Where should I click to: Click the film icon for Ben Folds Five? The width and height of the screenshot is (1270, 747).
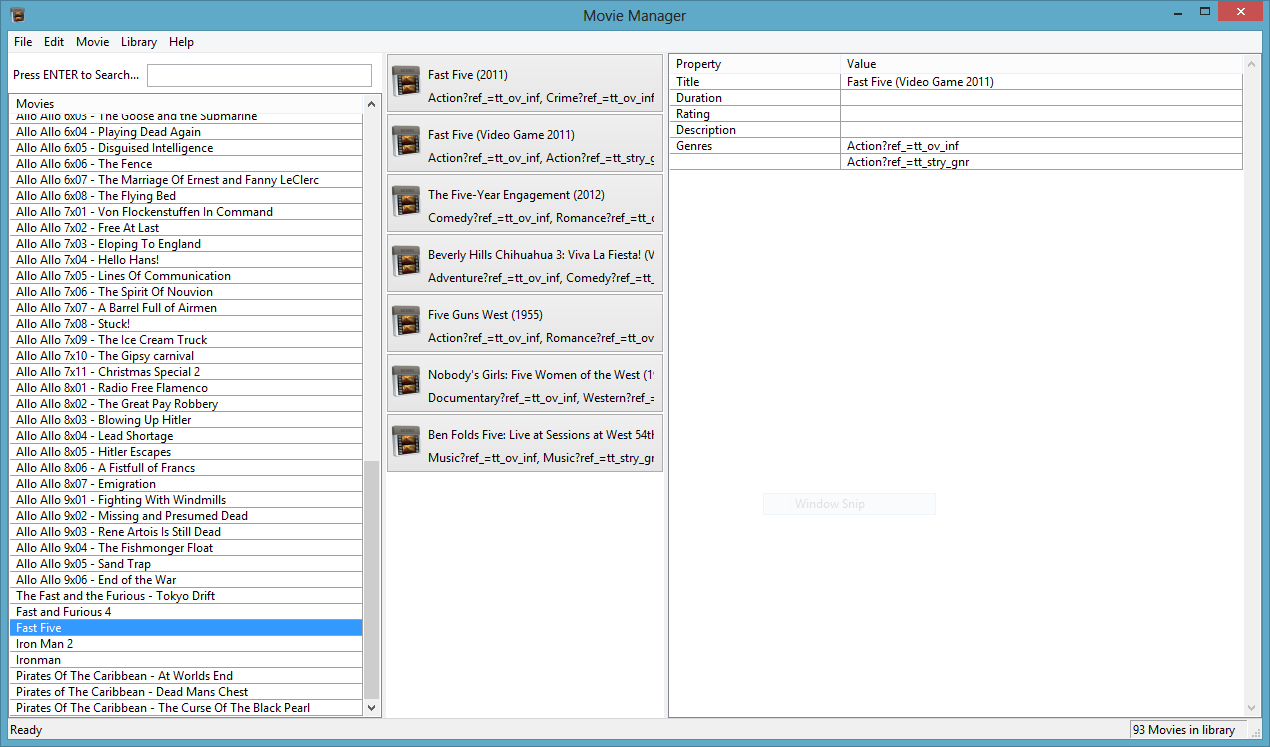[x=406, y=442]
